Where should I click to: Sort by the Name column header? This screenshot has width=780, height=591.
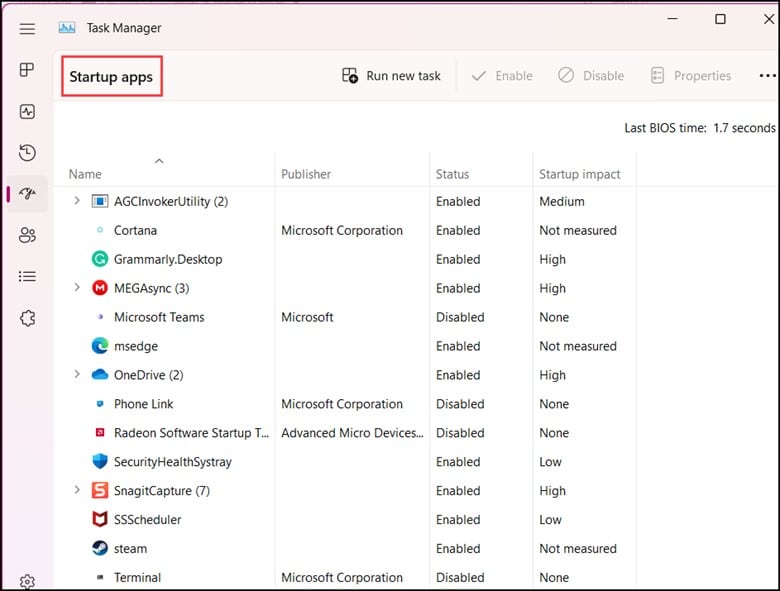tap(85, 174)
